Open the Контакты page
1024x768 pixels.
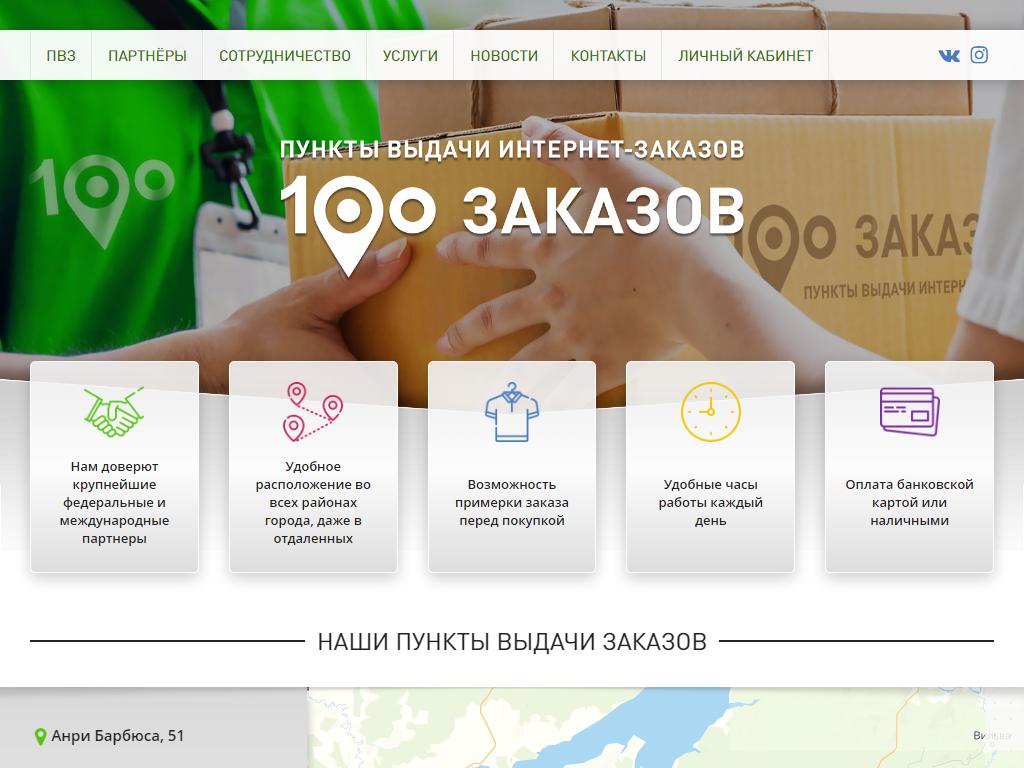coord(608,56)
